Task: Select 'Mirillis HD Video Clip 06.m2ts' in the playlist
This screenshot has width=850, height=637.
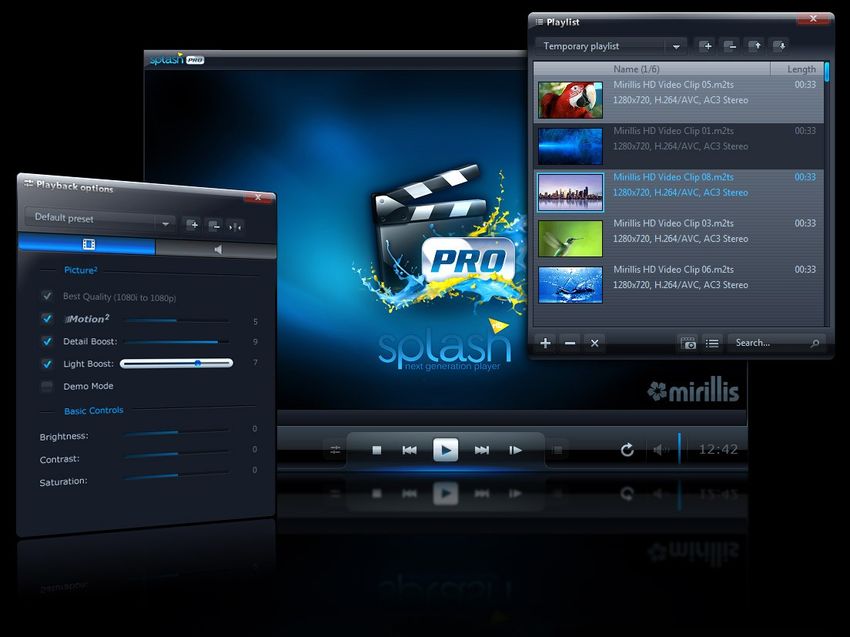Action: pos(679,285)
